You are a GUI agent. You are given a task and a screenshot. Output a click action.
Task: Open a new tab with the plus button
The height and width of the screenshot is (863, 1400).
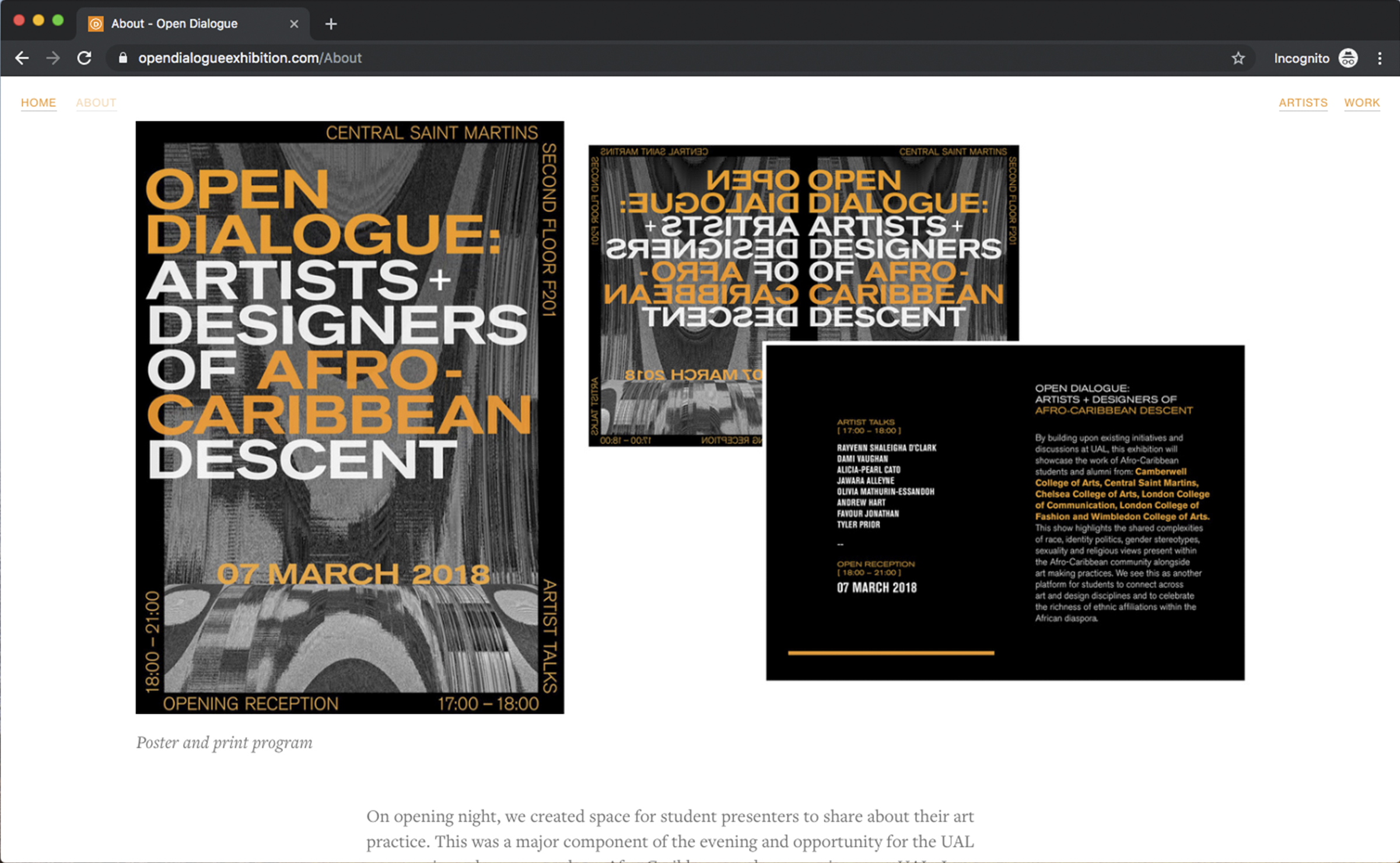coord(331,24)
